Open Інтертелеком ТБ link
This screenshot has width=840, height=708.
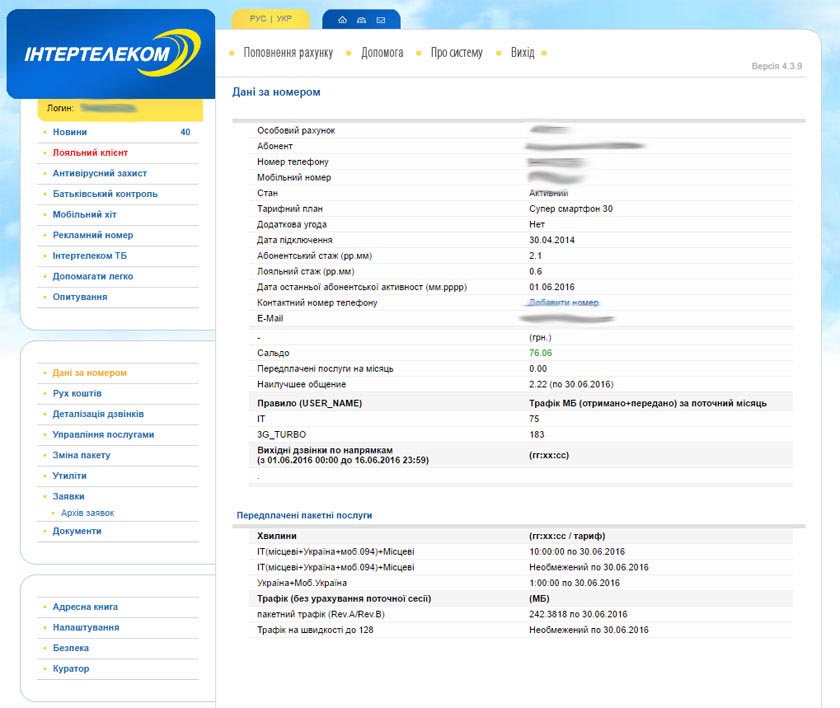tap(90, 255)
